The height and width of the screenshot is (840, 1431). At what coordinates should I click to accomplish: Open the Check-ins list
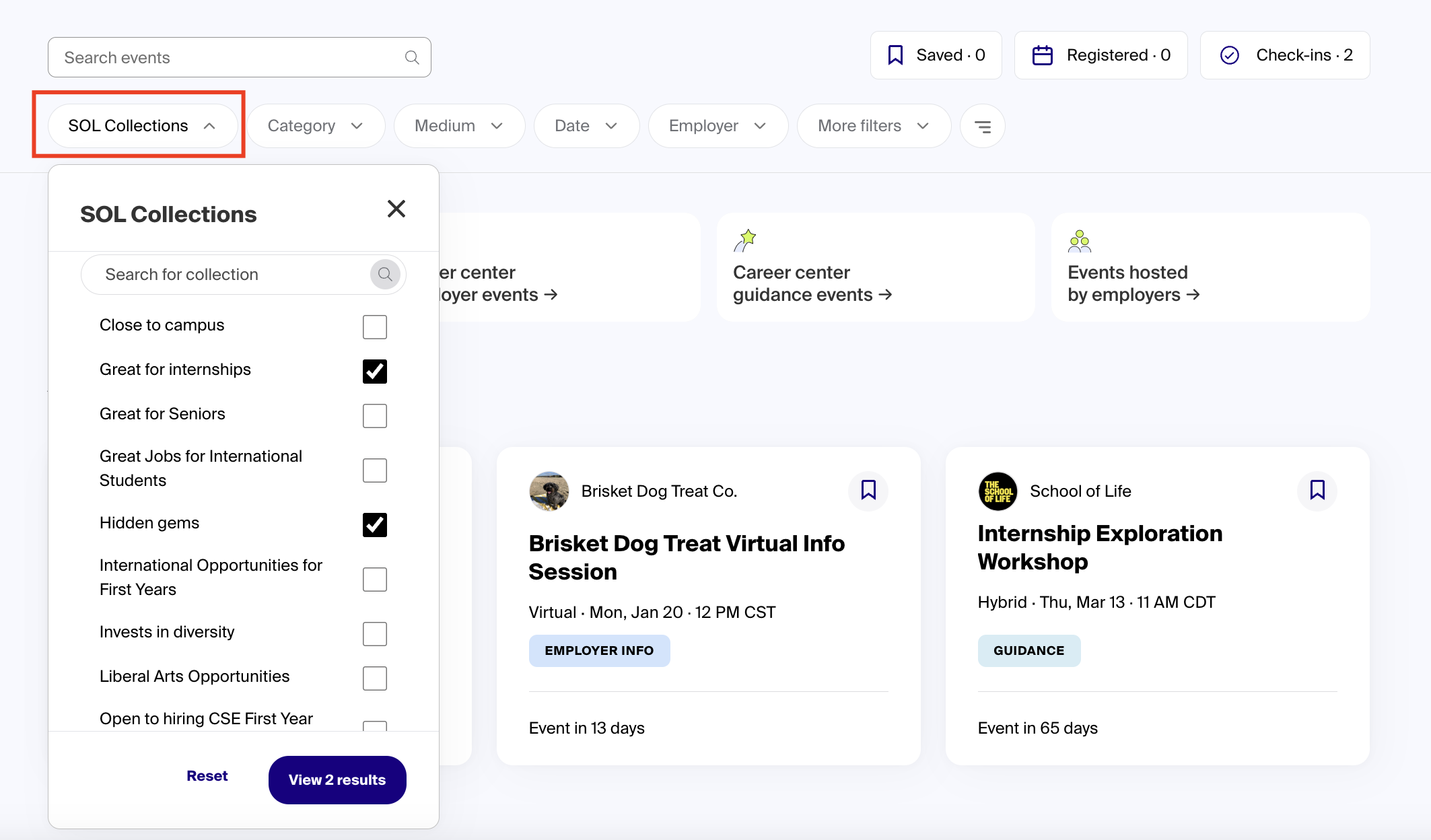[1285, 55]
